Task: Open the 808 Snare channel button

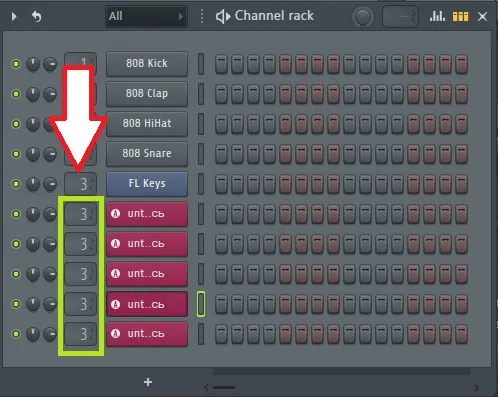Action: (x=147, y=154)
